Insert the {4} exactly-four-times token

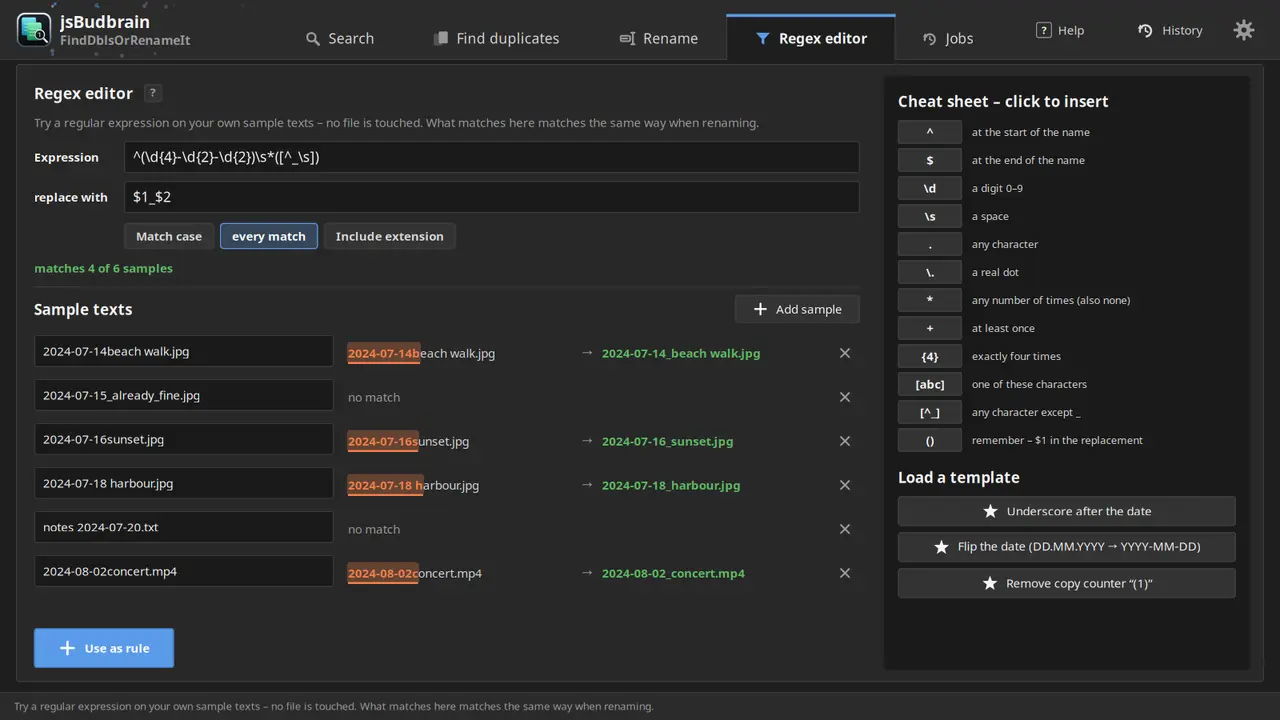coord(930,356)
